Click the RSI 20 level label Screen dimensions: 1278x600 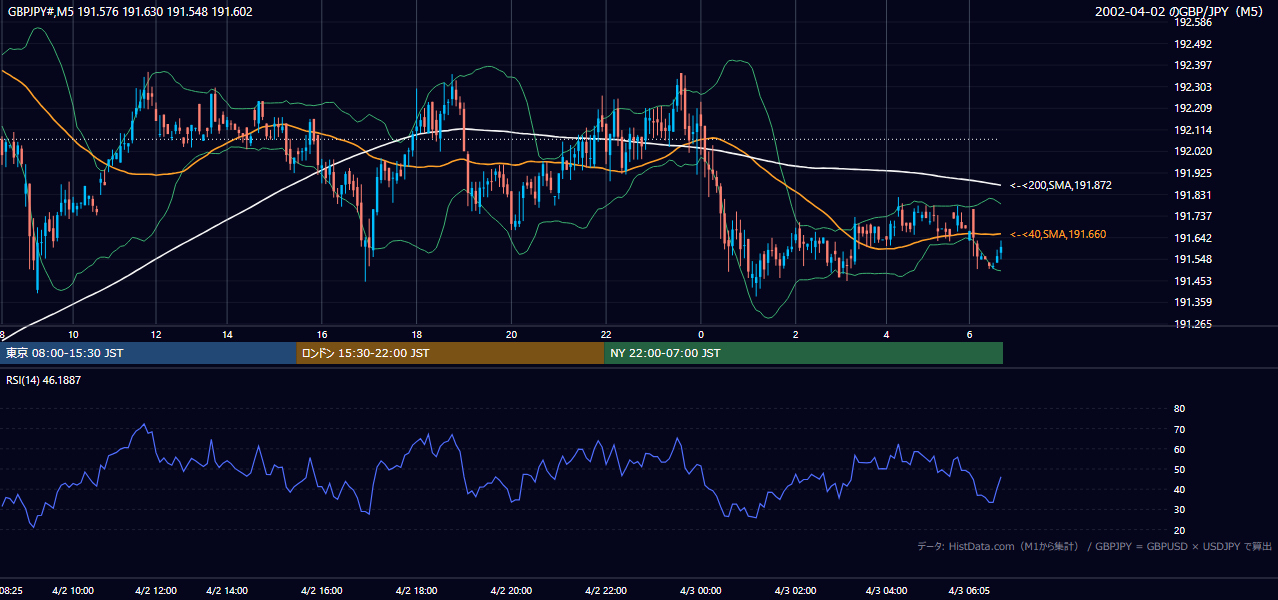pos(1179,530)
